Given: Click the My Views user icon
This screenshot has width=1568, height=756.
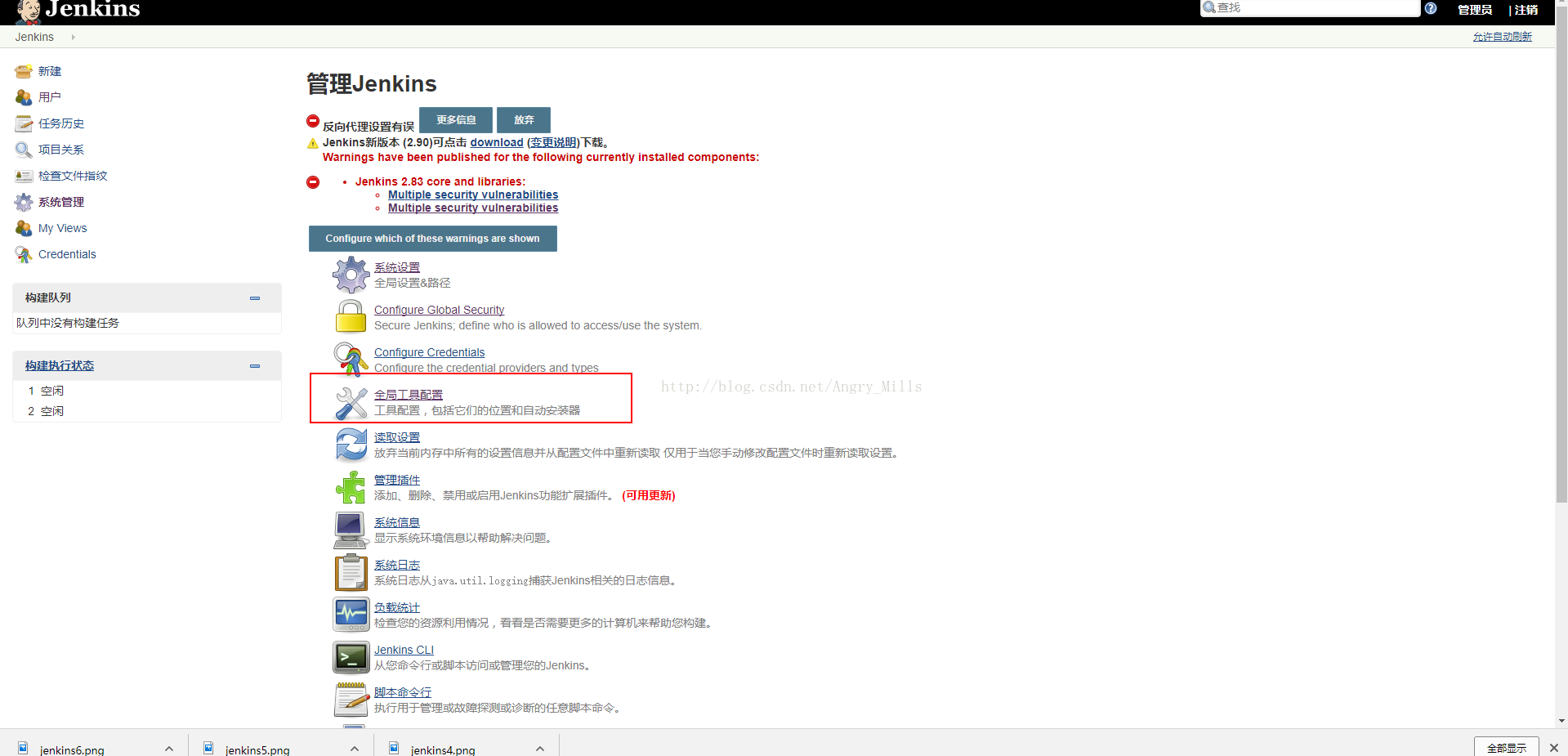Looking at the screenshot, I should (24, 228).
